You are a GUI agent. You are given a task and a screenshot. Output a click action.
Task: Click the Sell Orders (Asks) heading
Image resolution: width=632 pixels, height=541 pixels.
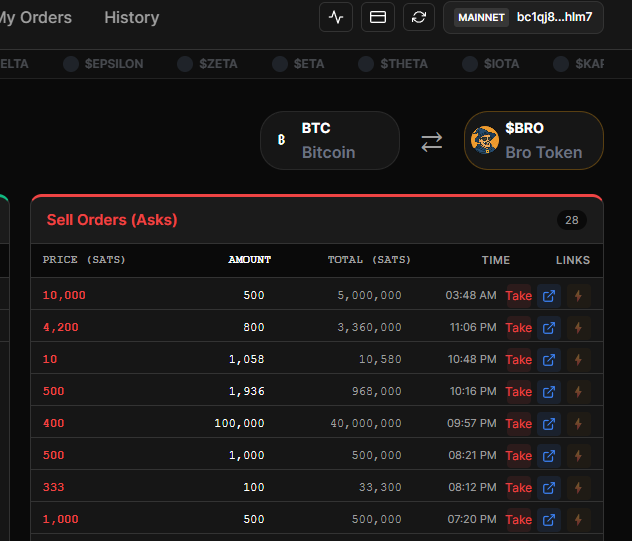tap(112, 220)
